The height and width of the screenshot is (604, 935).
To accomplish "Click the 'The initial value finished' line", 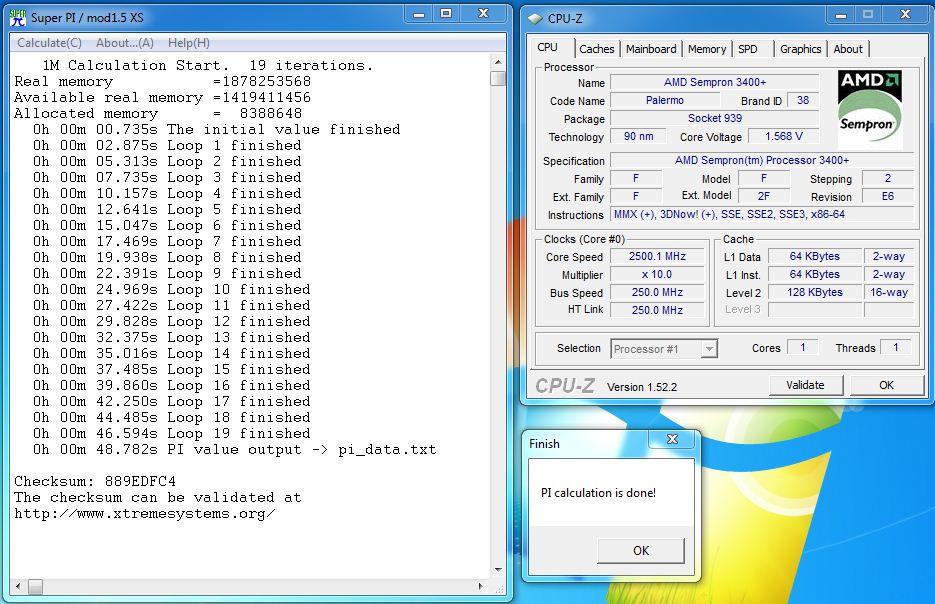I will coord(216,129).
